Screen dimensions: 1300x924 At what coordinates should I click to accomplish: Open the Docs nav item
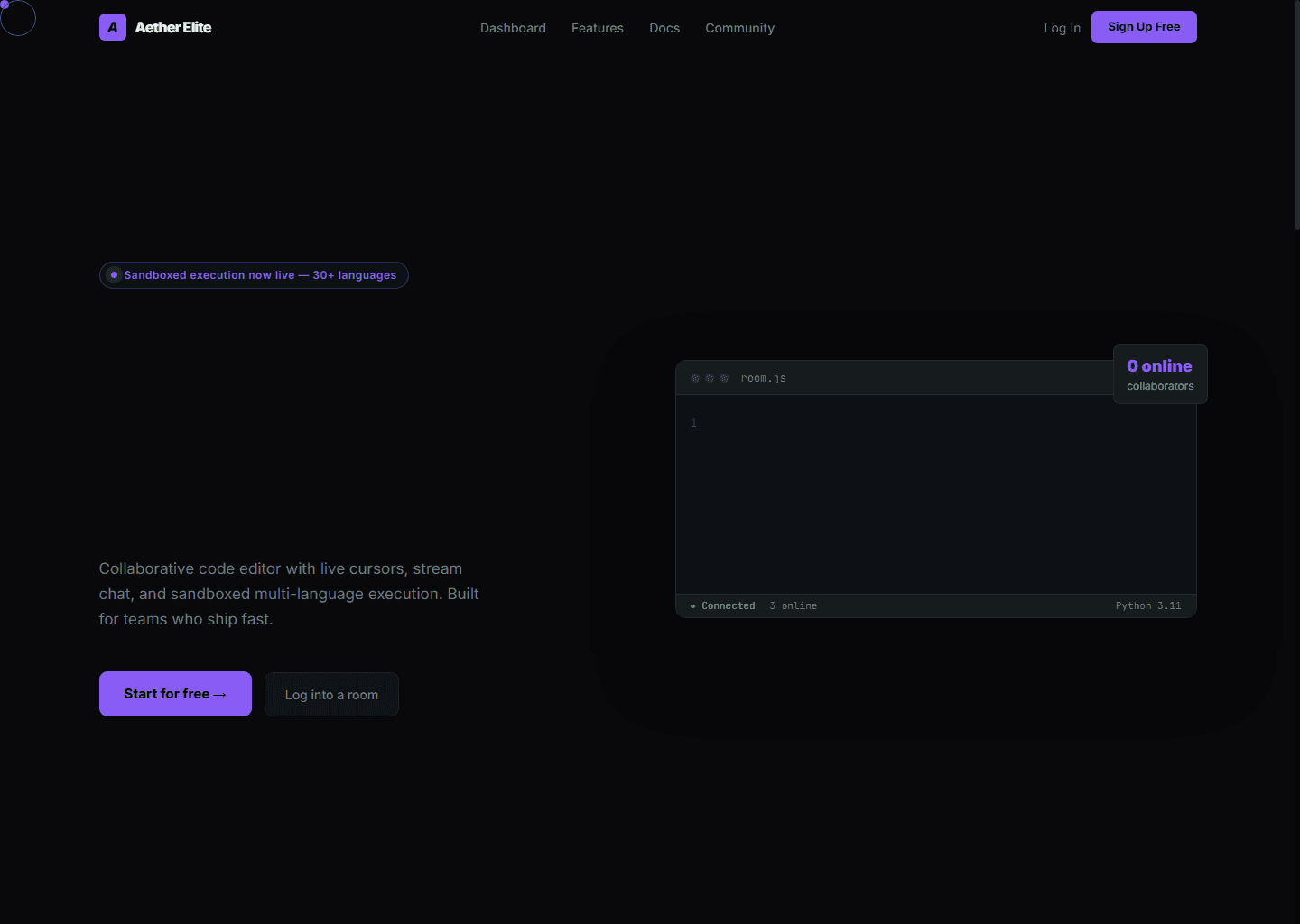tap(664, 28)
